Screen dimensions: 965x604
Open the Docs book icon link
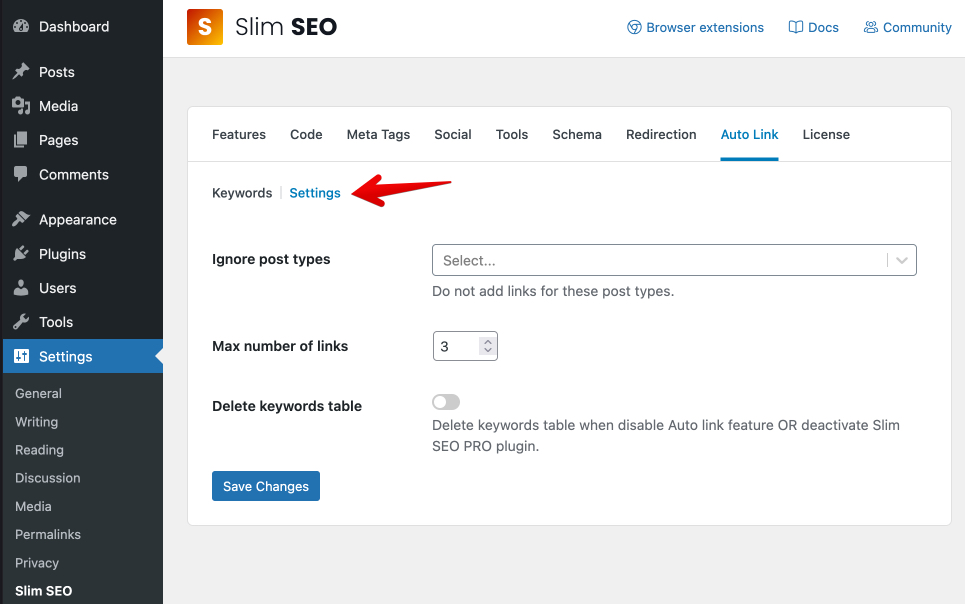796,28
